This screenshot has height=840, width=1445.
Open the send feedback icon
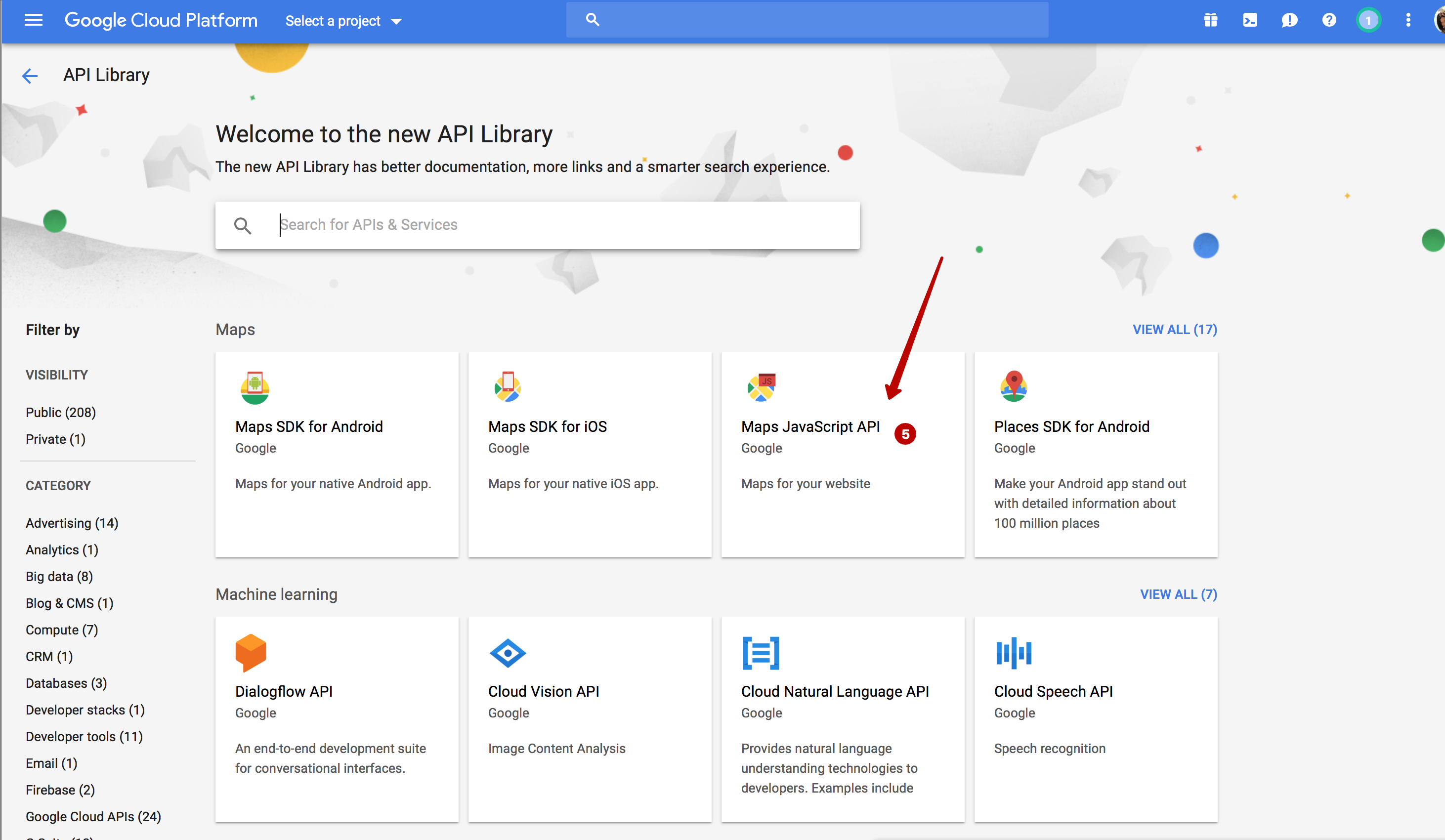pos(1289,21)
